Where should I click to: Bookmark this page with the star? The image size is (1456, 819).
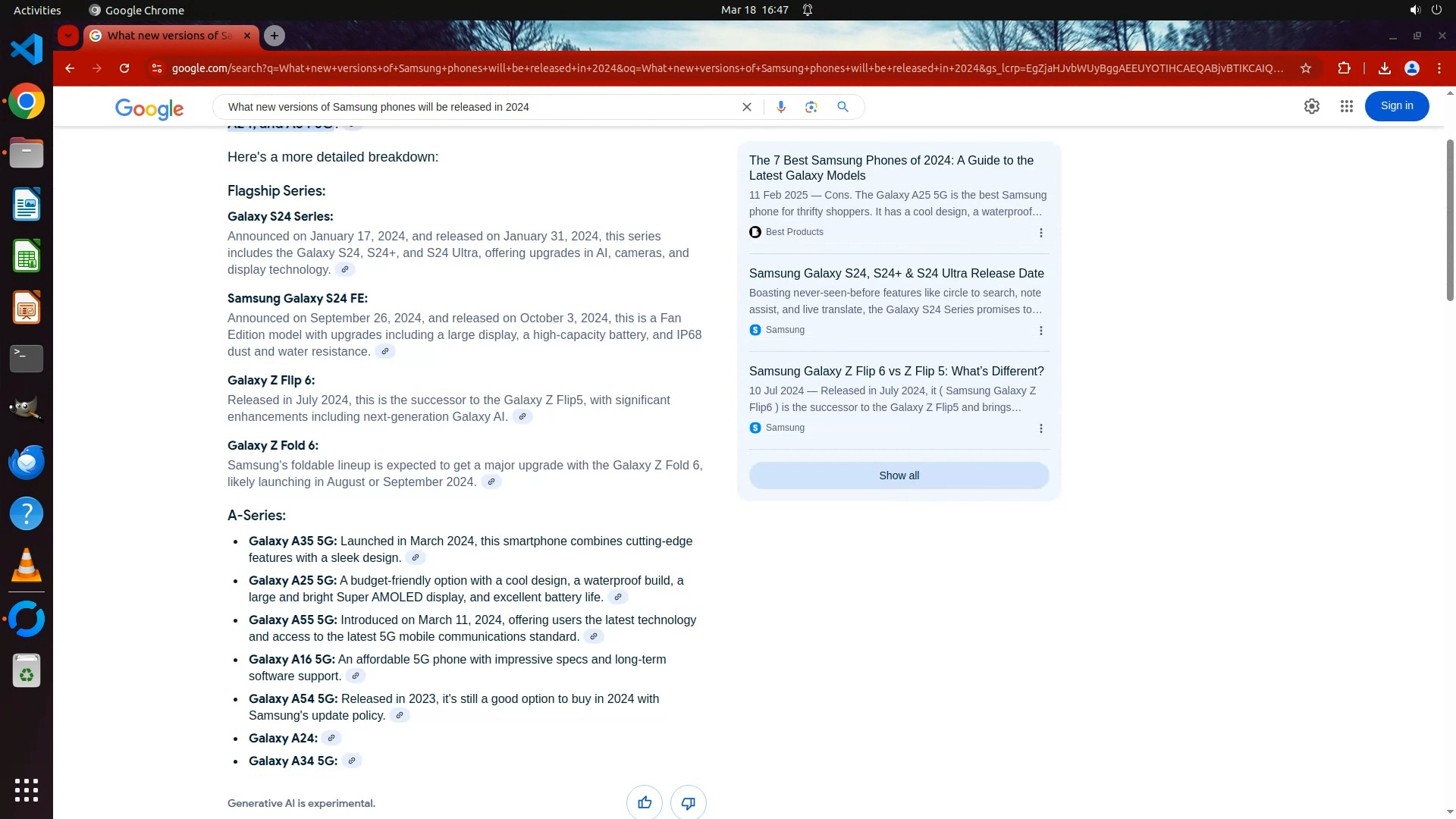(1305, 68)
